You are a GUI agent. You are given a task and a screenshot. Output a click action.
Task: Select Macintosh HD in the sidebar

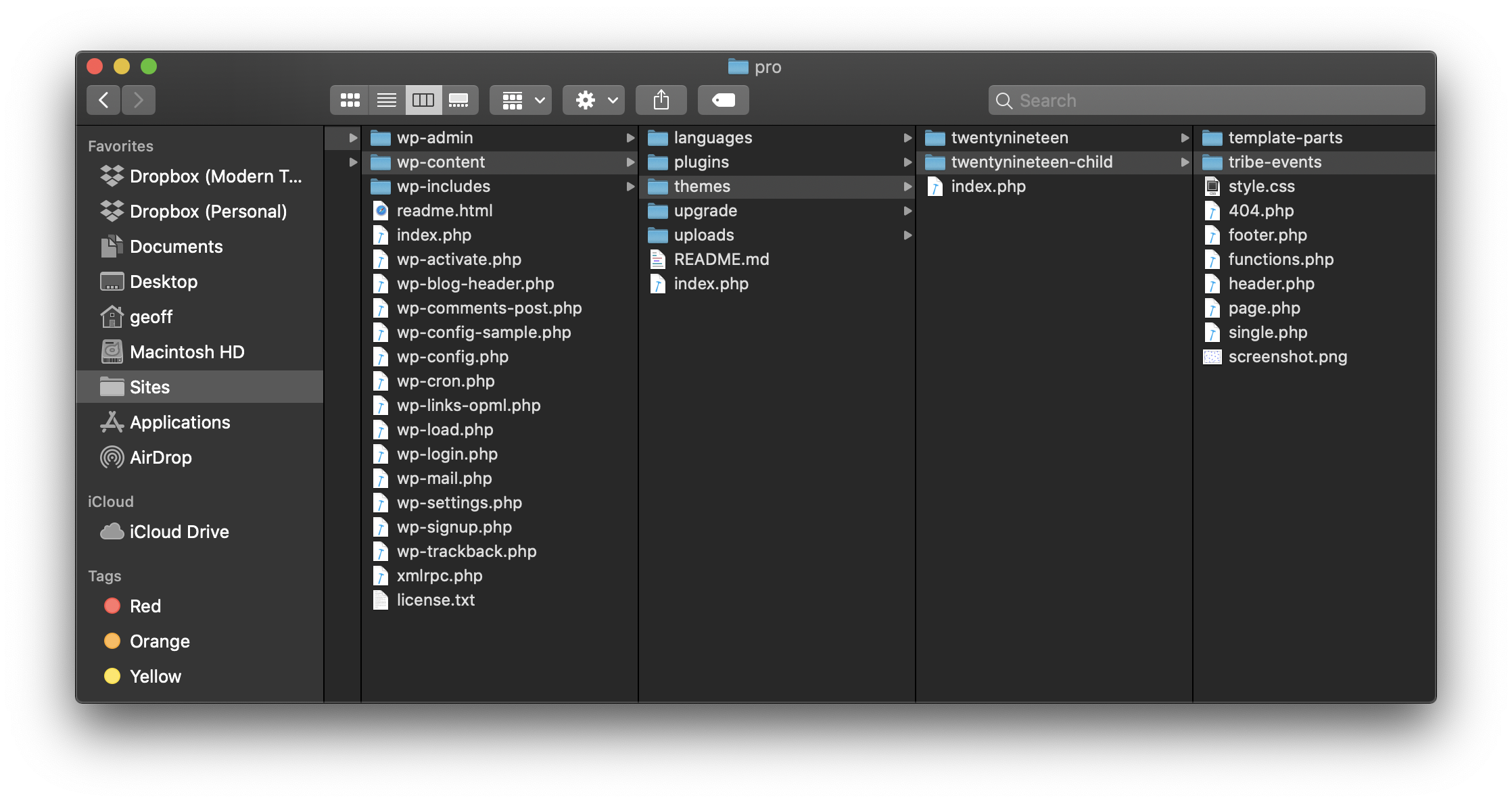click(200, 352)
